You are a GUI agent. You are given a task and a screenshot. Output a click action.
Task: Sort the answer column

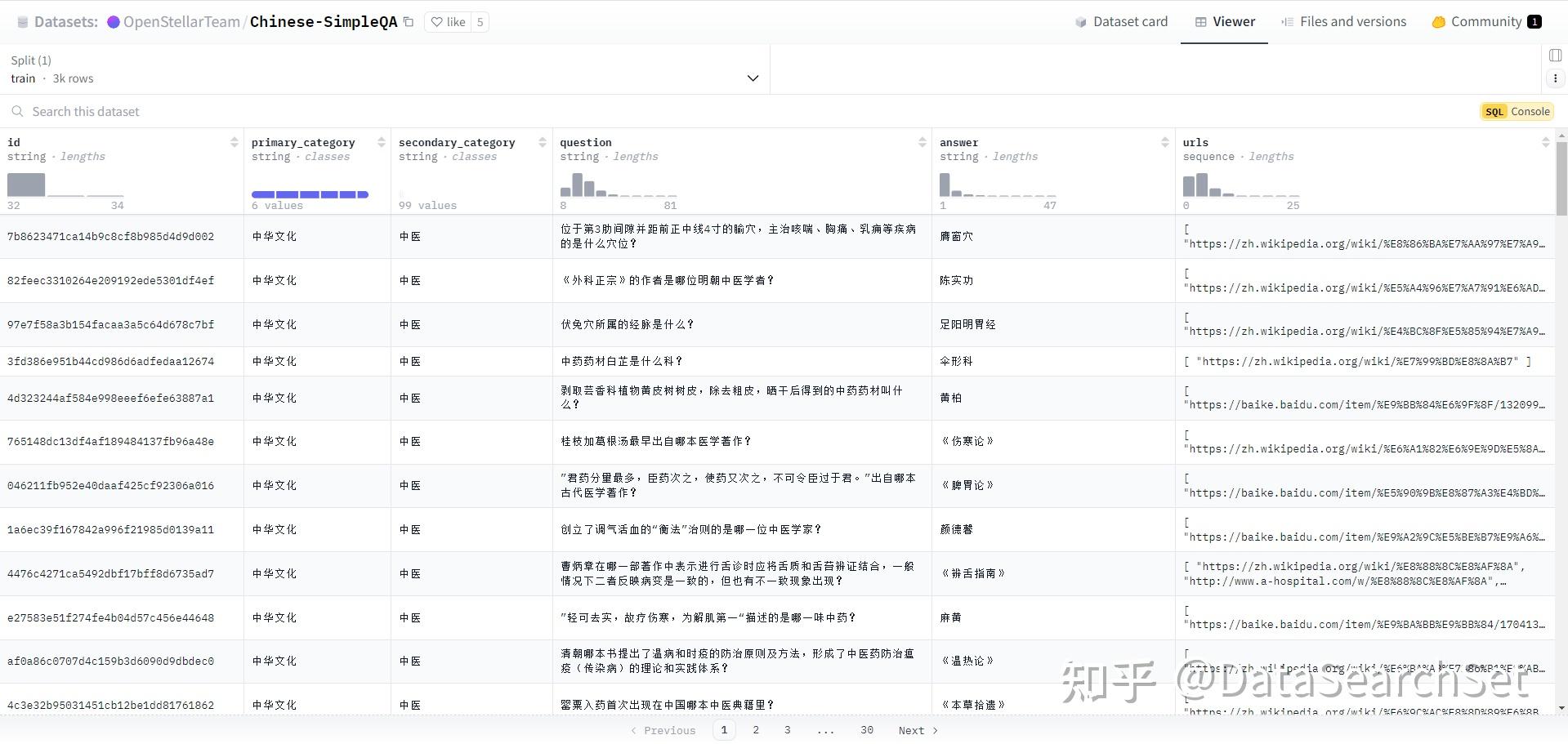click(1165, 141)
